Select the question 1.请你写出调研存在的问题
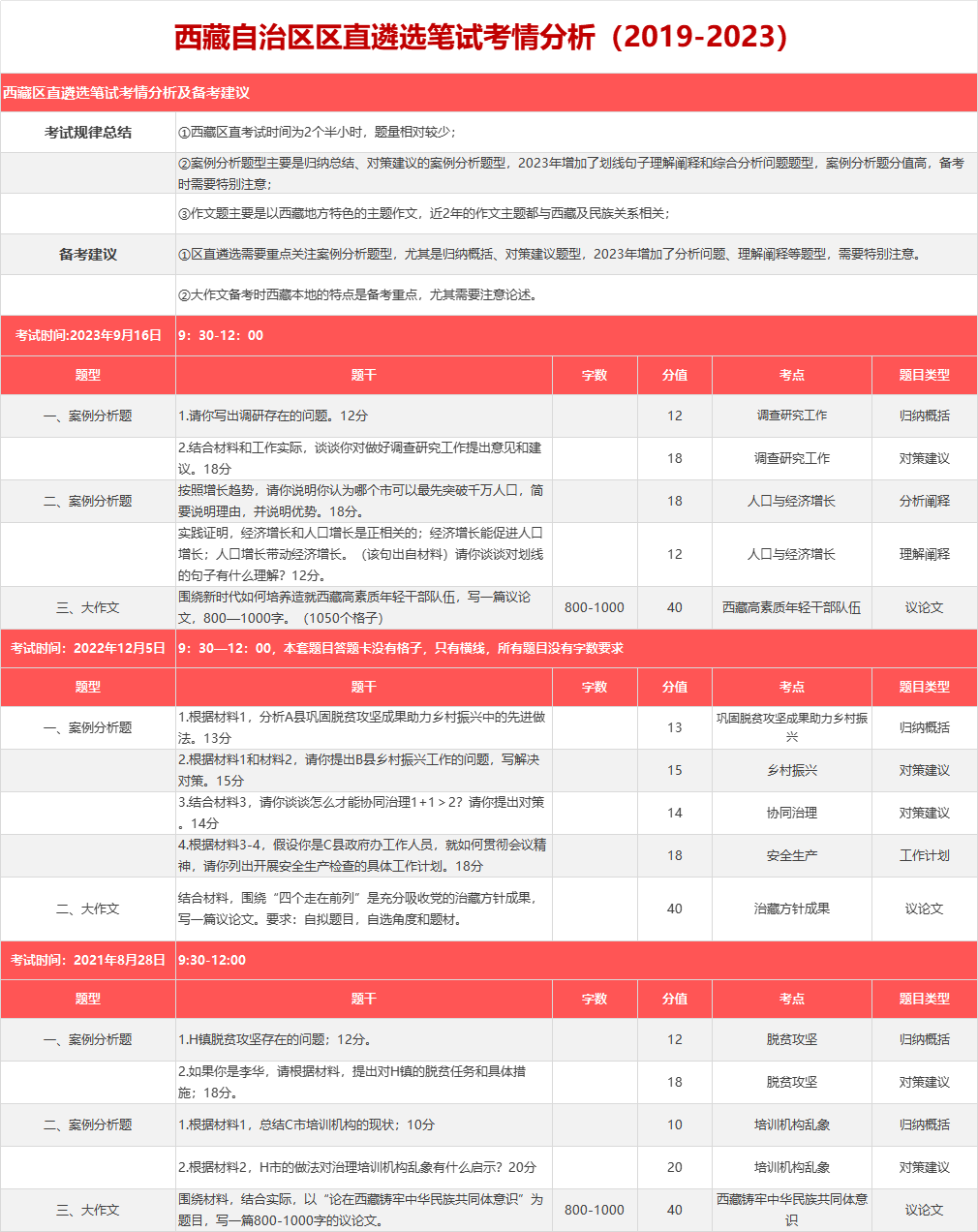Image resolution: width=978 pixels, height=1232 pixels. (273, 416)
